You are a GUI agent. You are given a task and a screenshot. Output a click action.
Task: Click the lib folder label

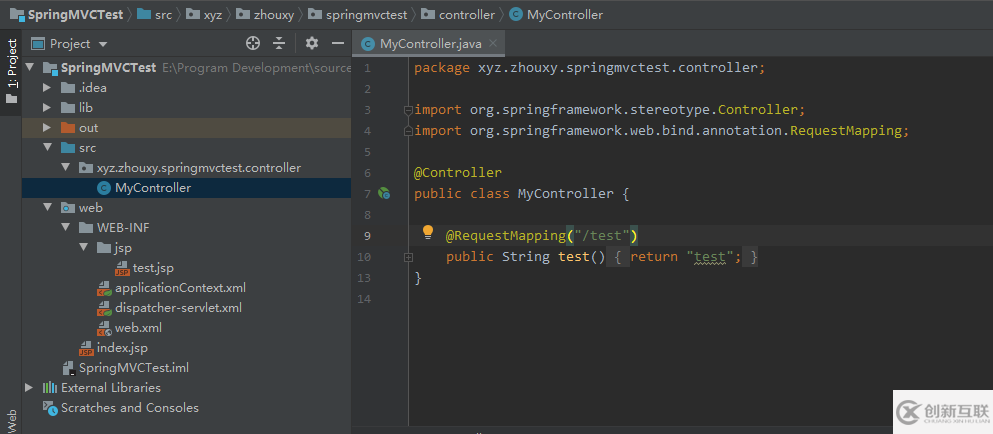[85, 108]
